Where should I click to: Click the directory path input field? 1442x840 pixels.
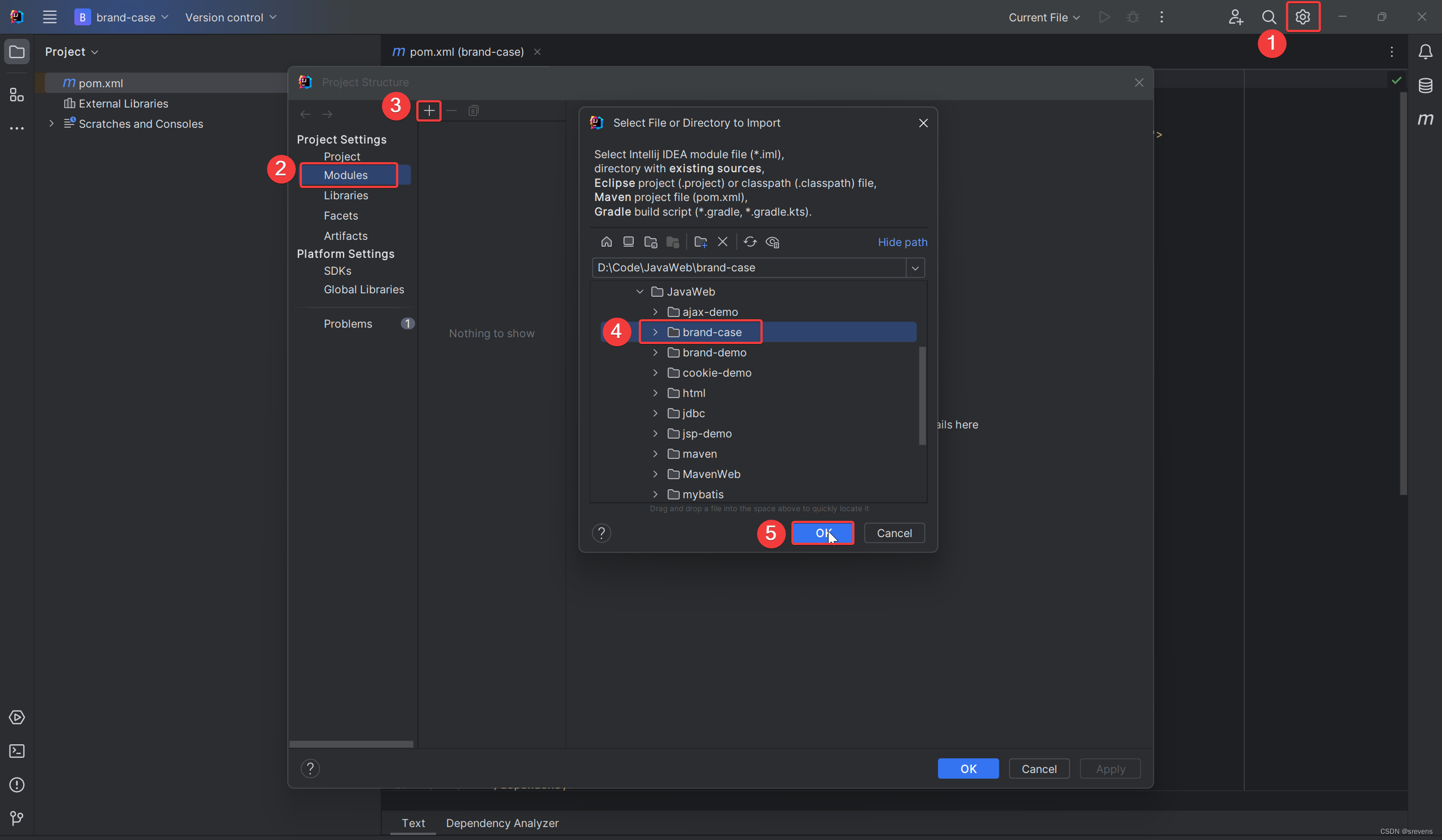click(x=749, y=268)
